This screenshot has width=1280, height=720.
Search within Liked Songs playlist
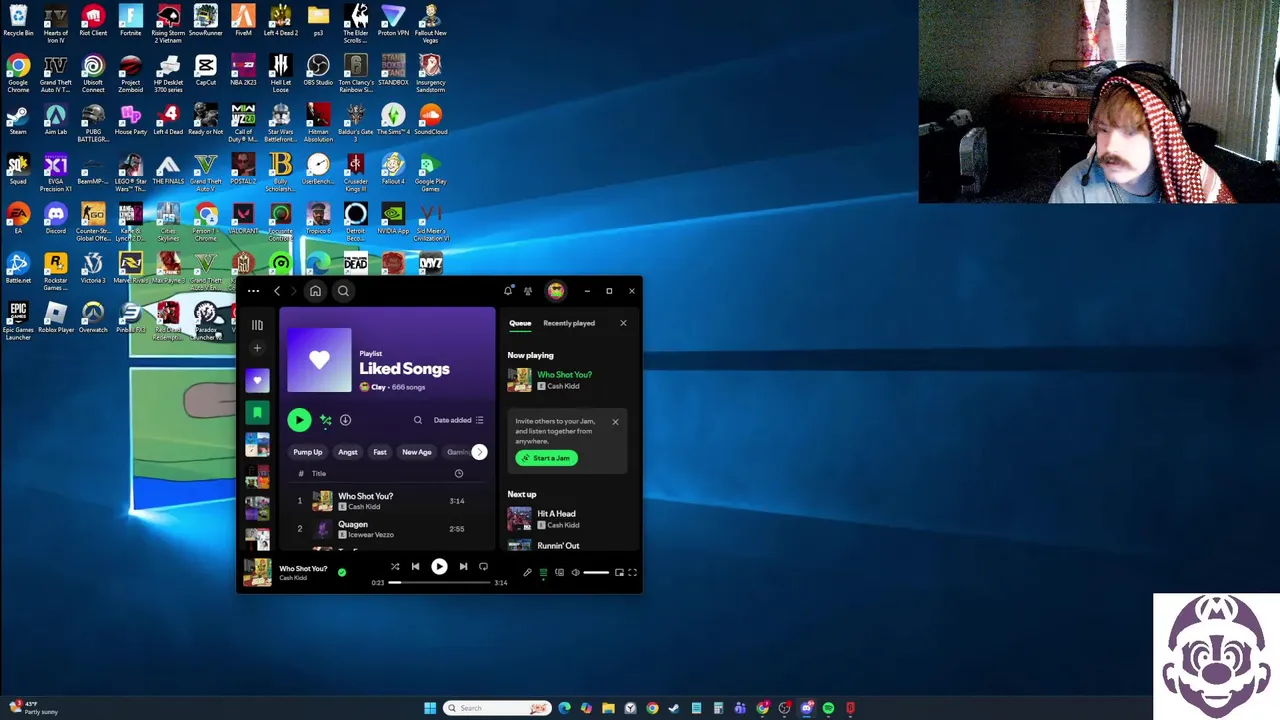[x=418, y=420]
